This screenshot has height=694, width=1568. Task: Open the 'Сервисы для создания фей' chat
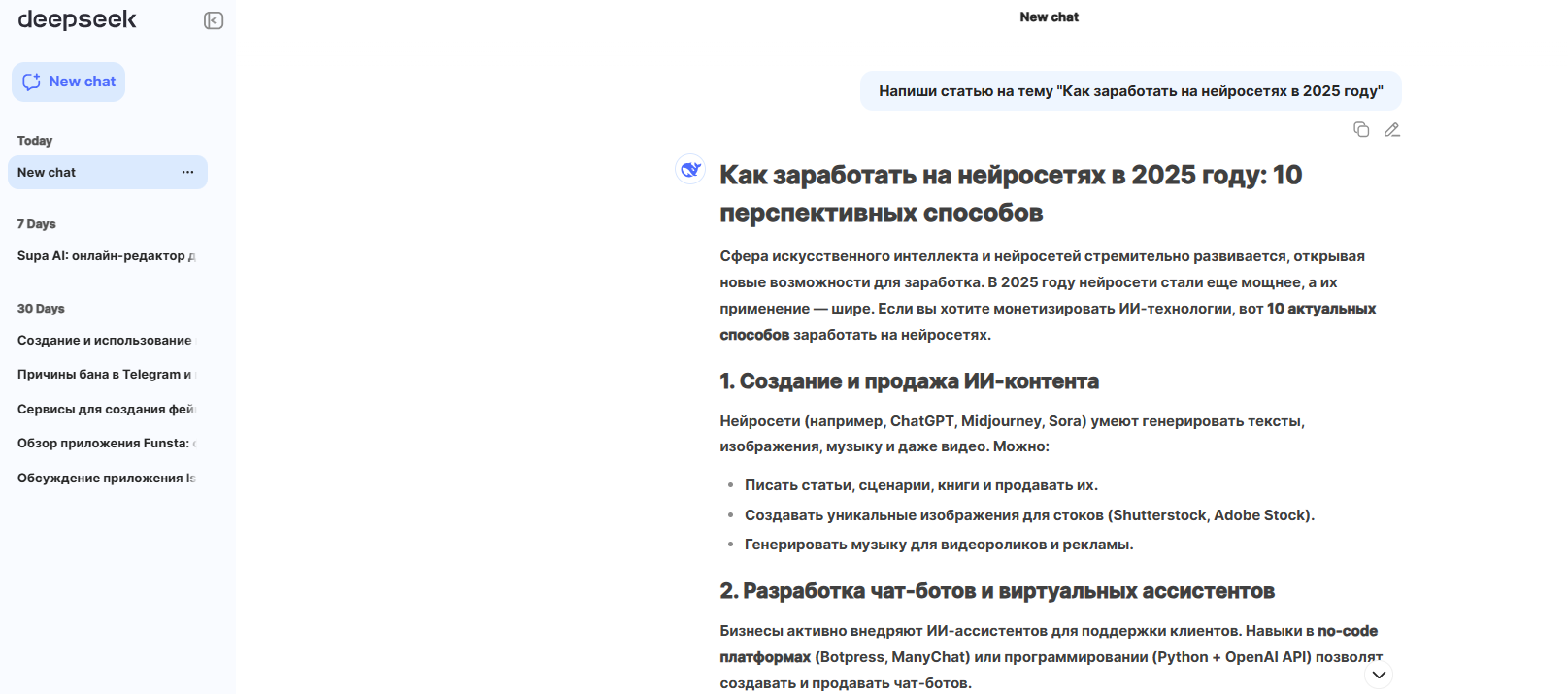(x=107, y=410)
